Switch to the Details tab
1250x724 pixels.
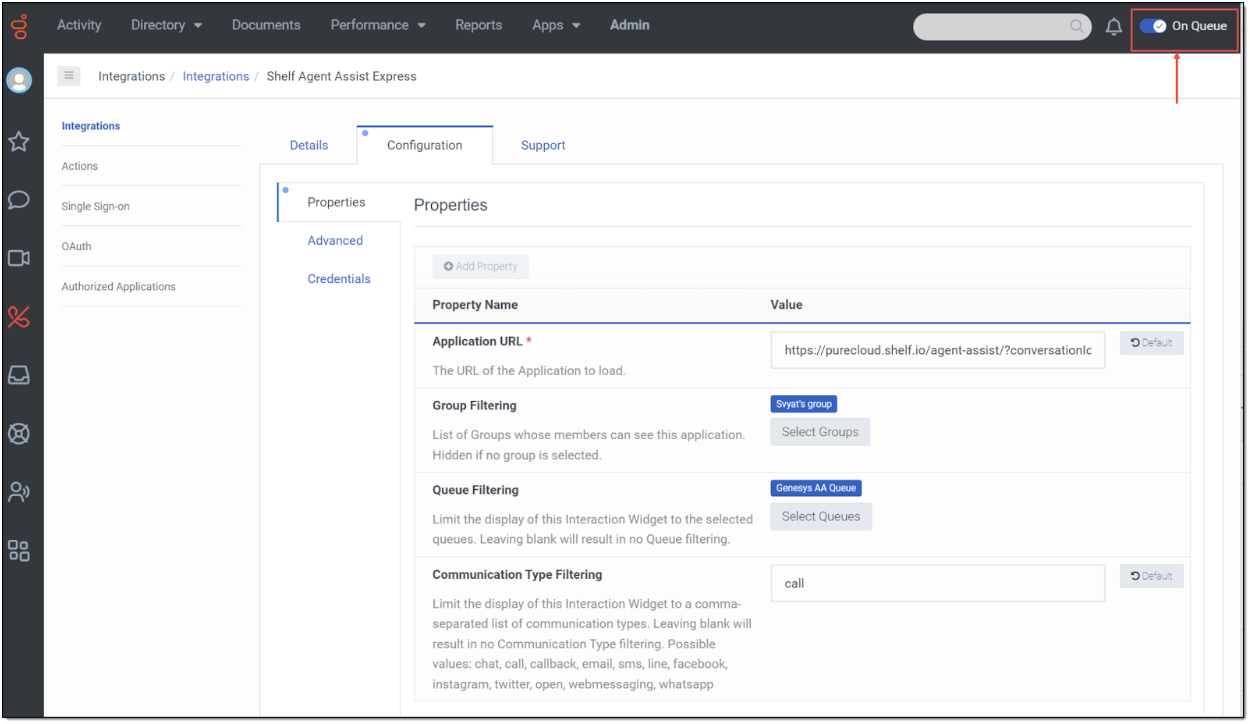[x=309, y=145]
